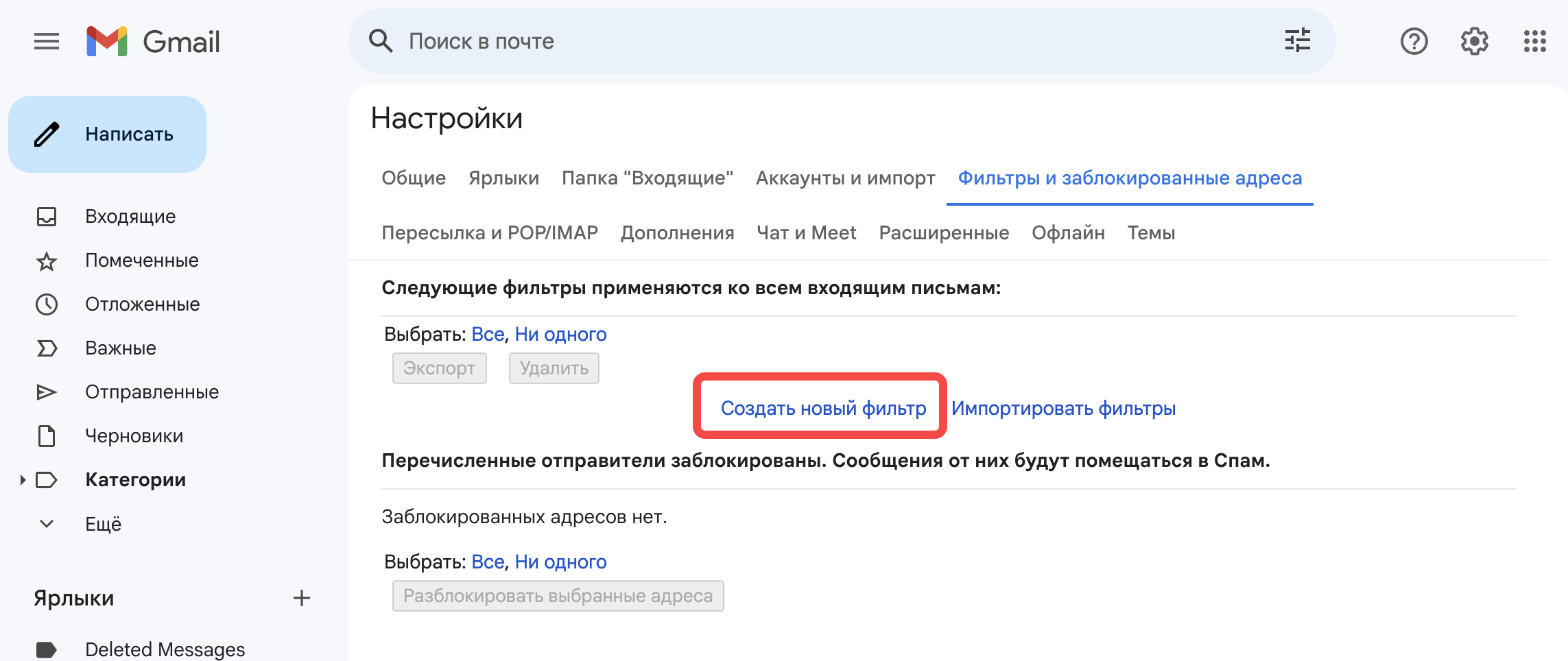Open the Snoozed (Отложенные) folder

pyautogui.click(x=142, y=304)
